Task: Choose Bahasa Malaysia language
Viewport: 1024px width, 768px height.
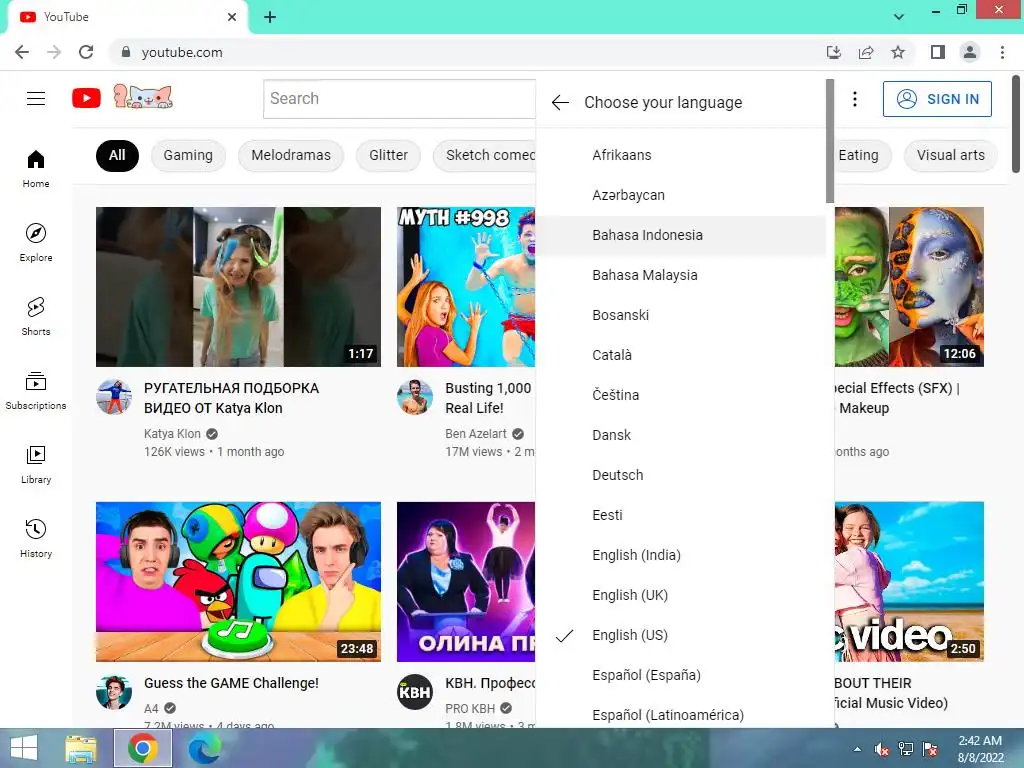Action: coord(681,275)
